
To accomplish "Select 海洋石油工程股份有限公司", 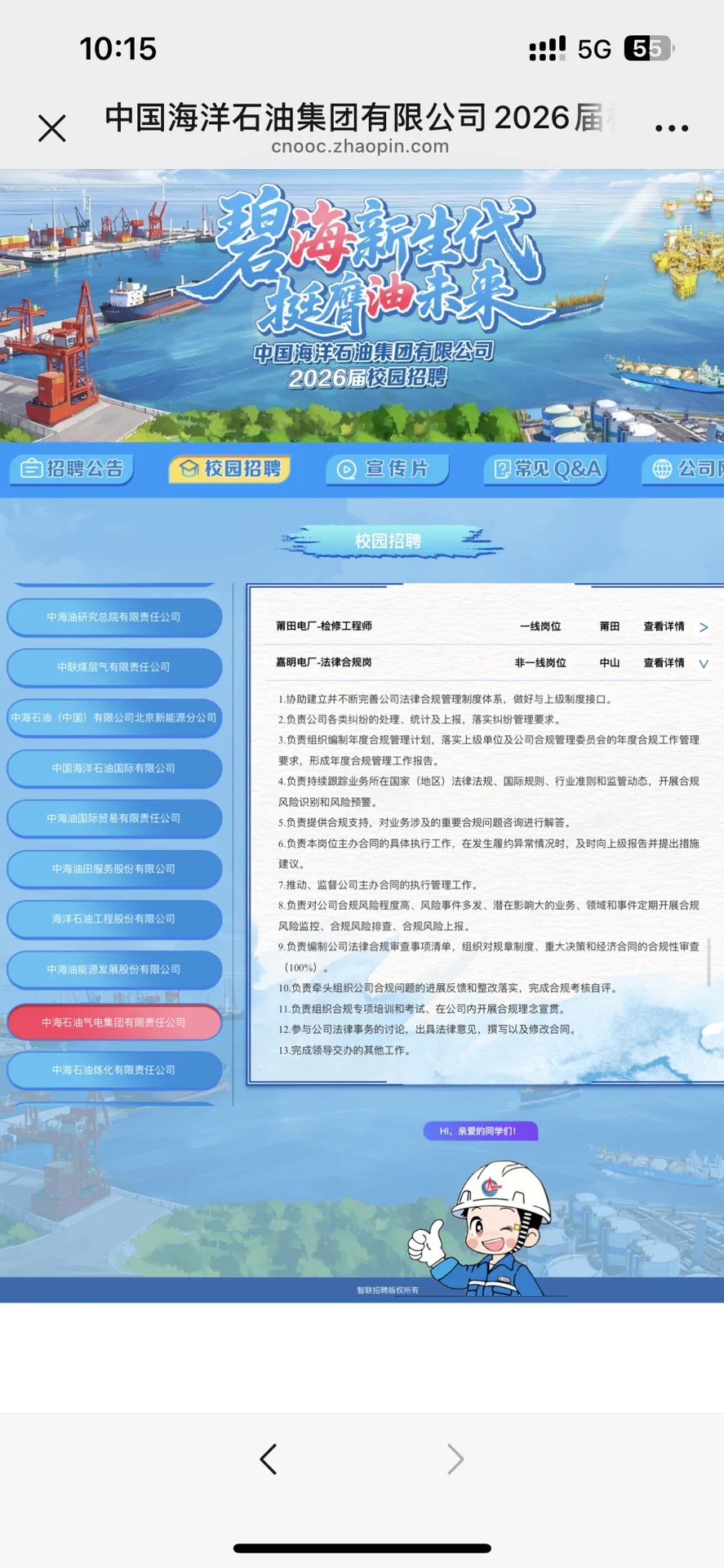I will pos(114,919).
